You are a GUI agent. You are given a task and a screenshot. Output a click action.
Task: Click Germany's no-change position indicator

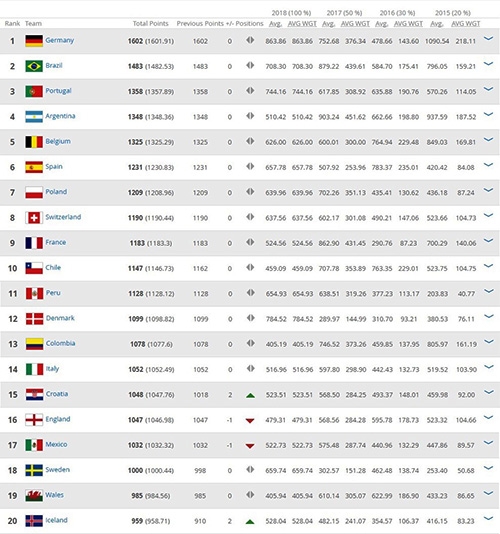(x=250, y=40)
